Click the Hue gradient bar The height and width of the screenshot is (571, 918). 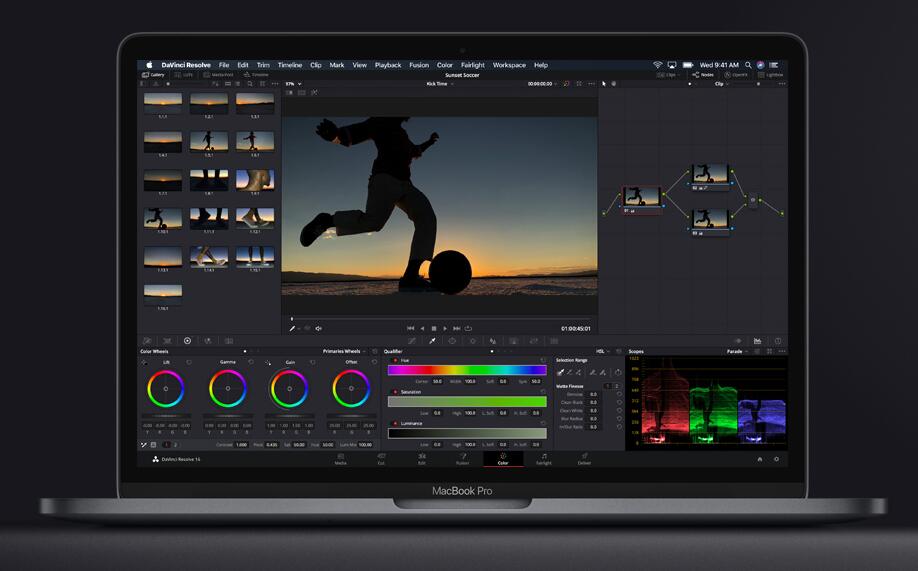click(467, 370)
